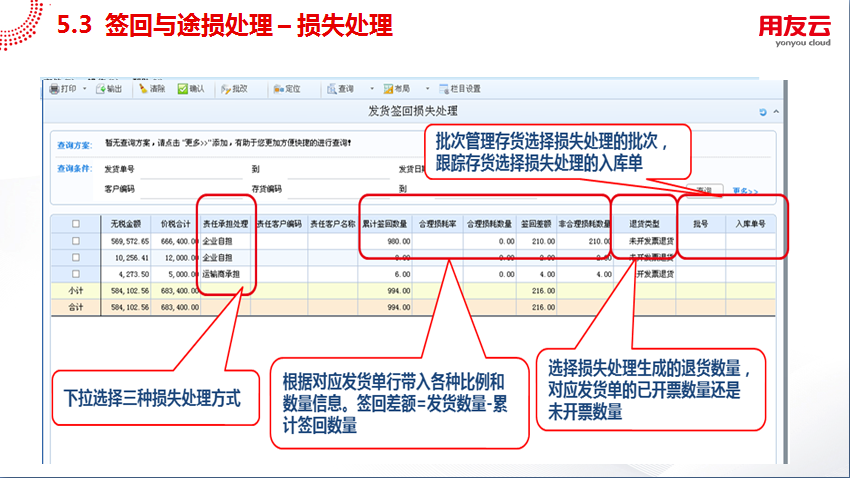This screenshot has height=478, width=850.
Task: Collapse the query panel with the up chevron
Action: pyautogui.click(x=777, y=111)
